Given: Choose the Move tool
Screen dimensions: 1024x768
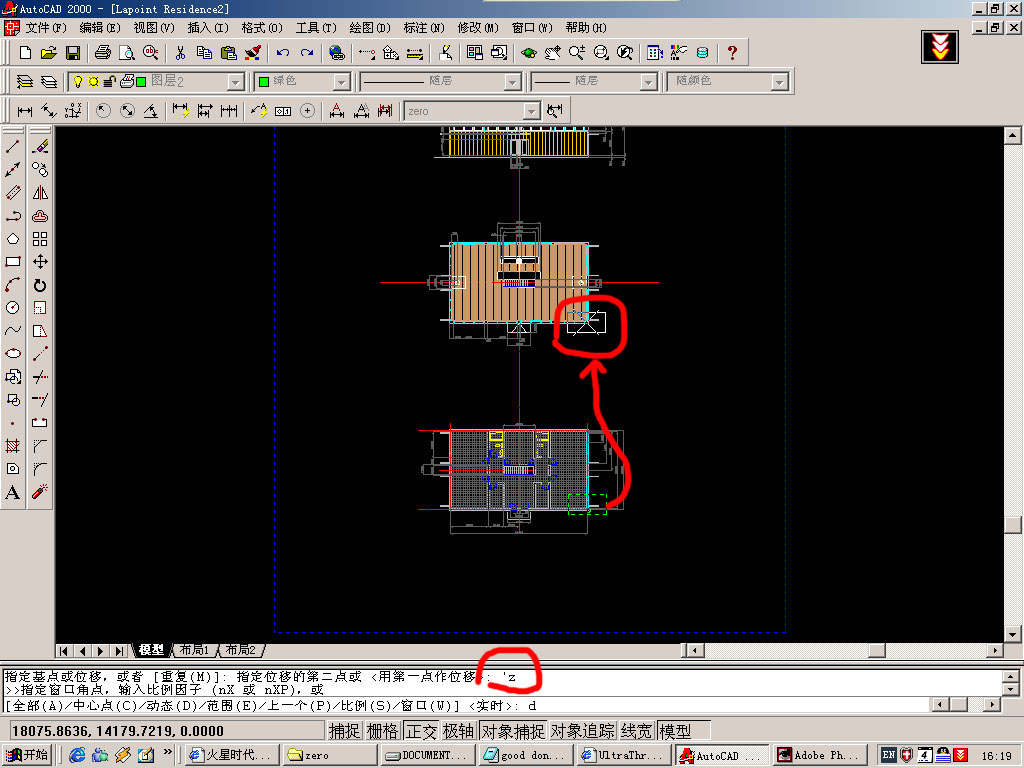Looking at the screenshot, I should tap(40, 262).
